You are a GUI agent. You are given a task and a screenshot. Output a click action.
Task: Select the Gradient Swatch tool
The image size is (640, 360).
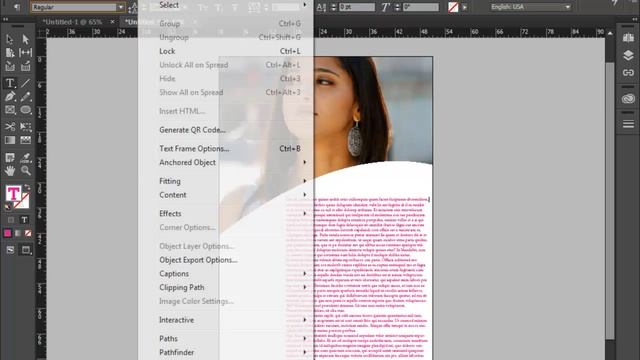(x=10, y=140)
